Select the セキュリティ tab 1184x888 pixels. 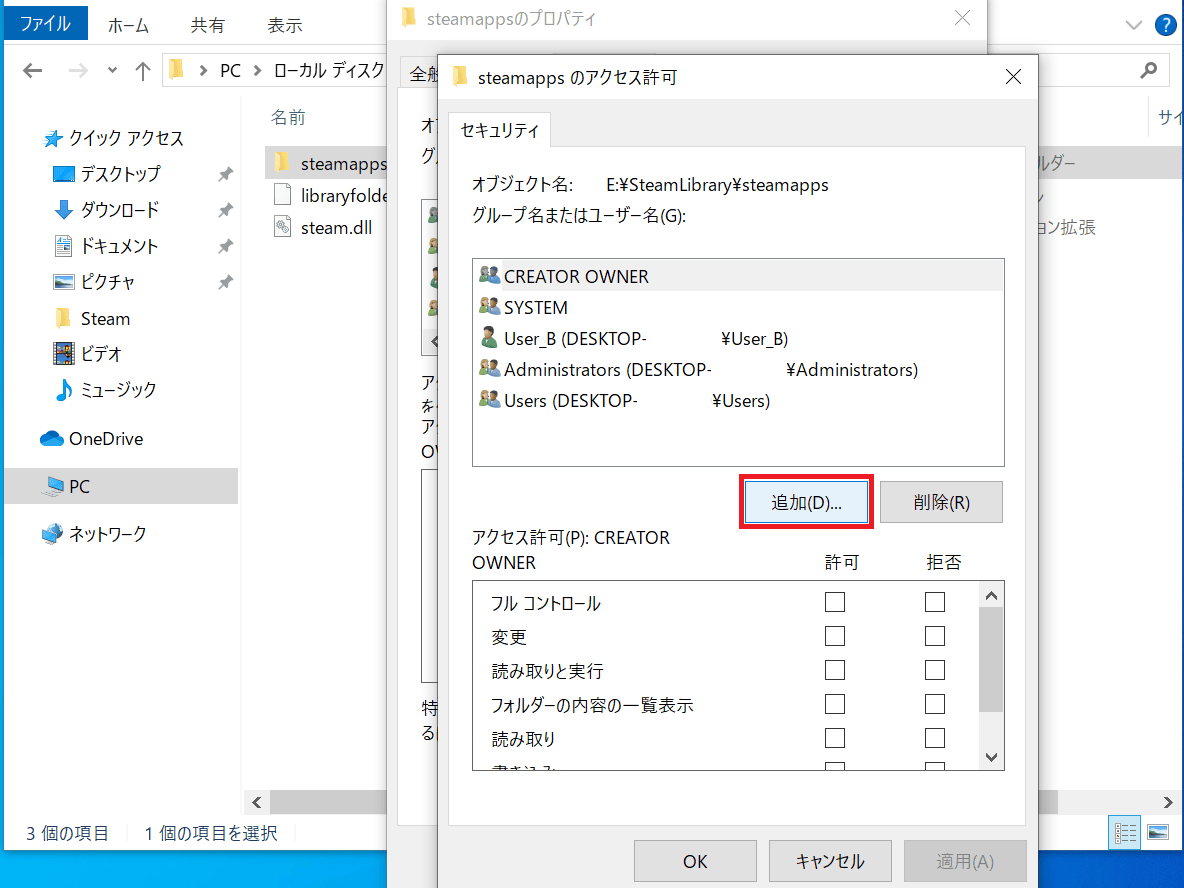(500, 131)
